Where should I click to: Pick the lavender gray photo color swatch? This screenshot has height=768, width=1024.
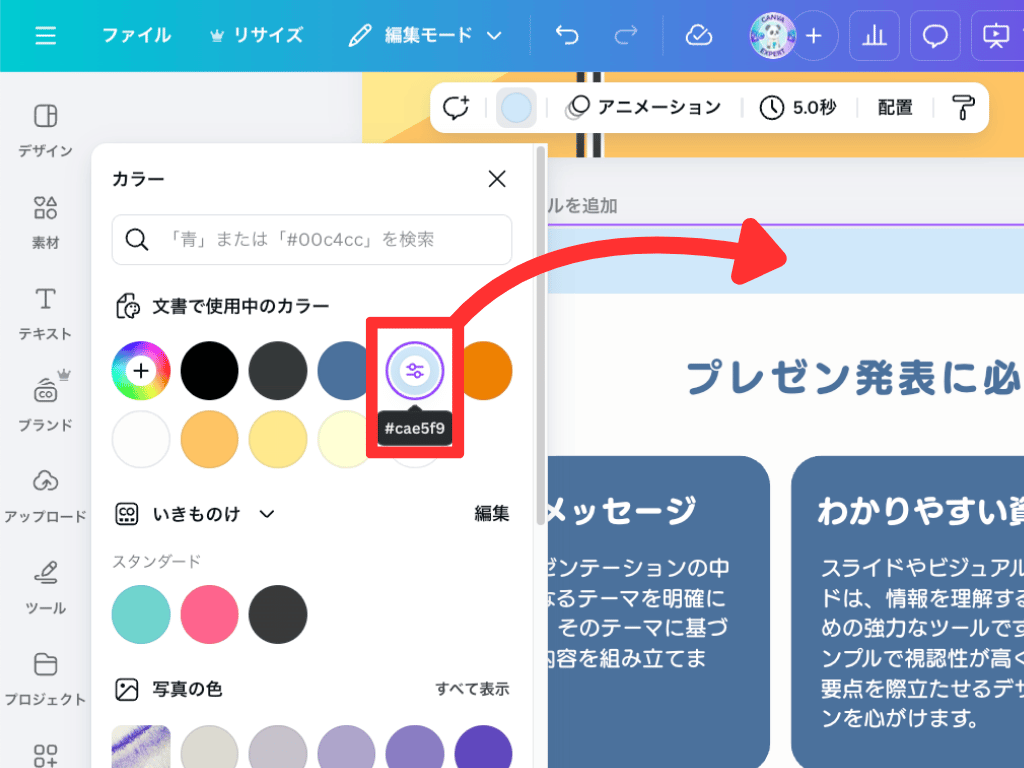coord(278,746)
